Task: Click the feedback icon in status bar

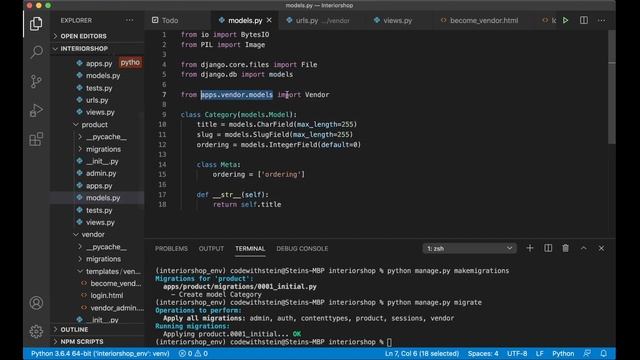Action: (x=587, y=353)
